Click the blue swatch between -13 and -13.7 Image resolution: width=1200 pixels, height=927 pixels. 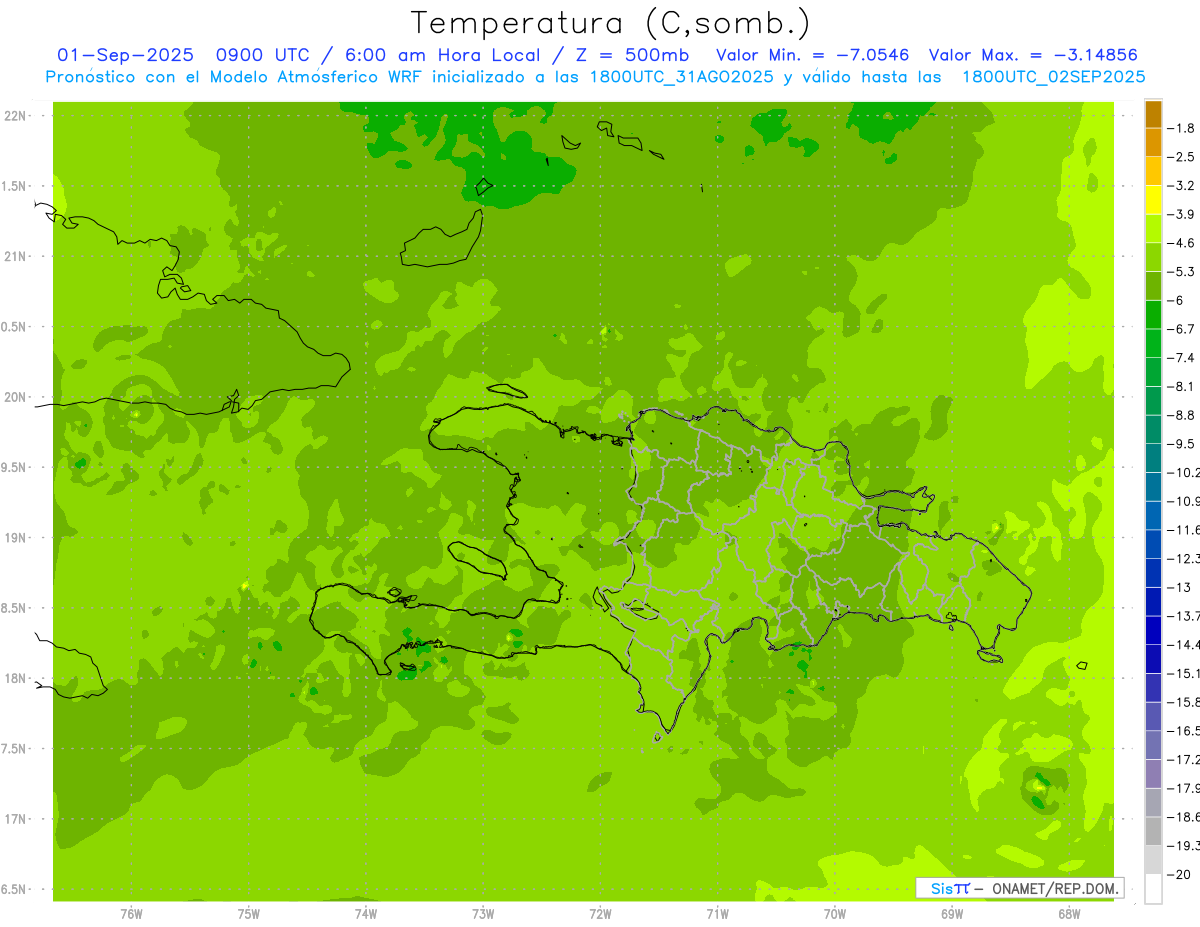(1153, 601)
